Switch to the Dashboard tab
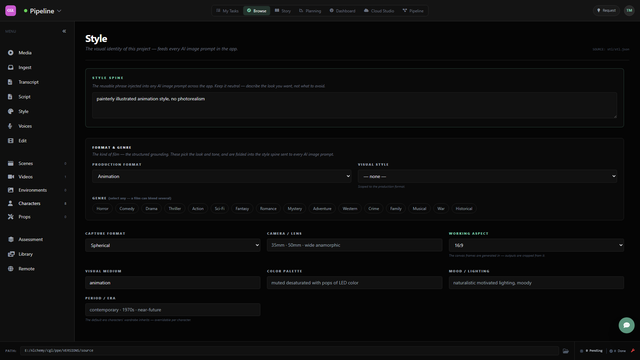The image size is (640, 360). 342,11
